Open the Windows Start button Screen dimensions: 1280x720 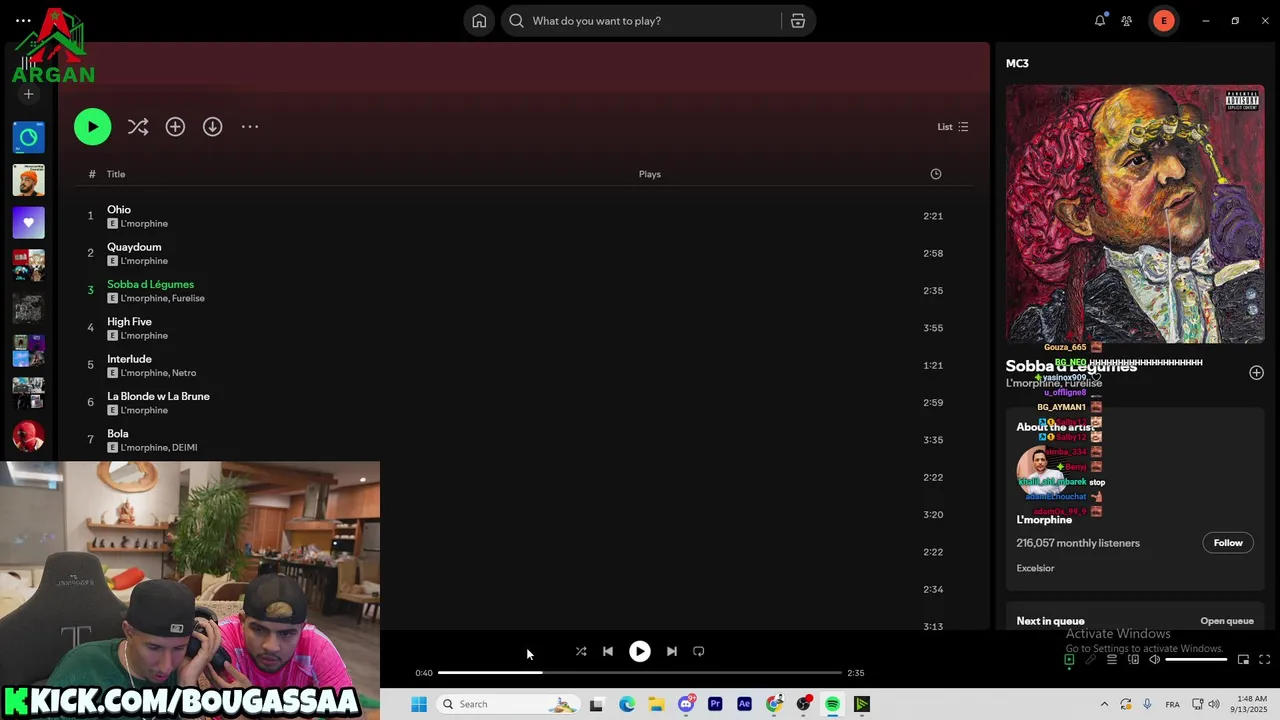coord(419,704)
